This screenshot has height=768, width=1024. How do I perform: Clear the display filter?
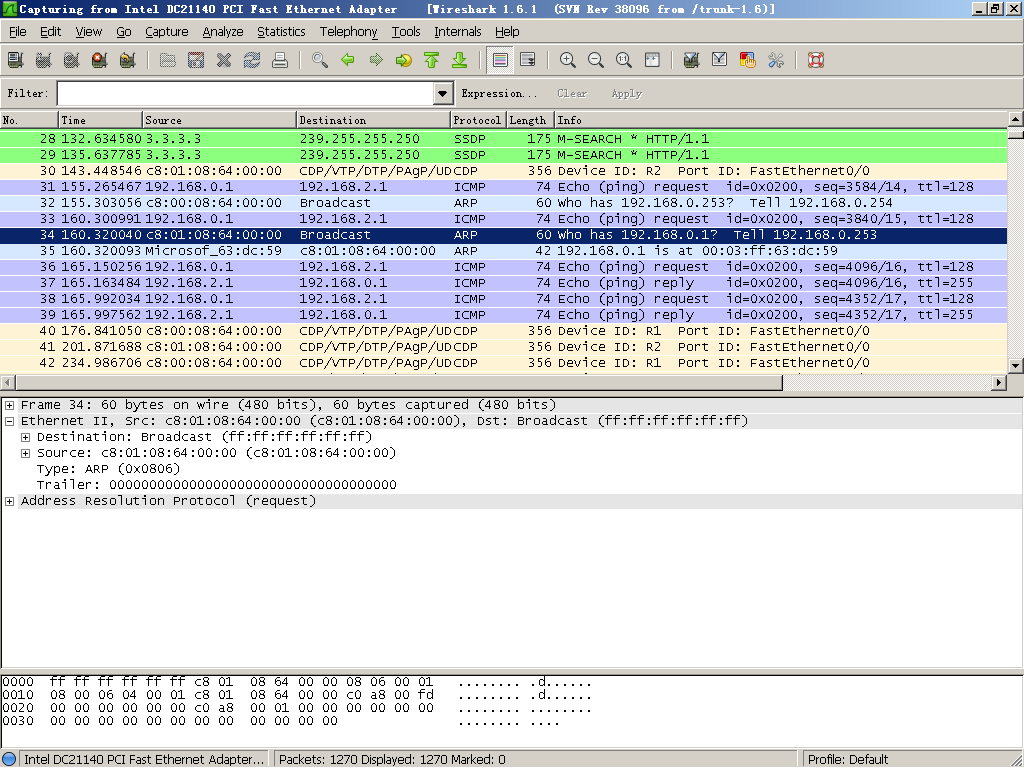(572, 93)
